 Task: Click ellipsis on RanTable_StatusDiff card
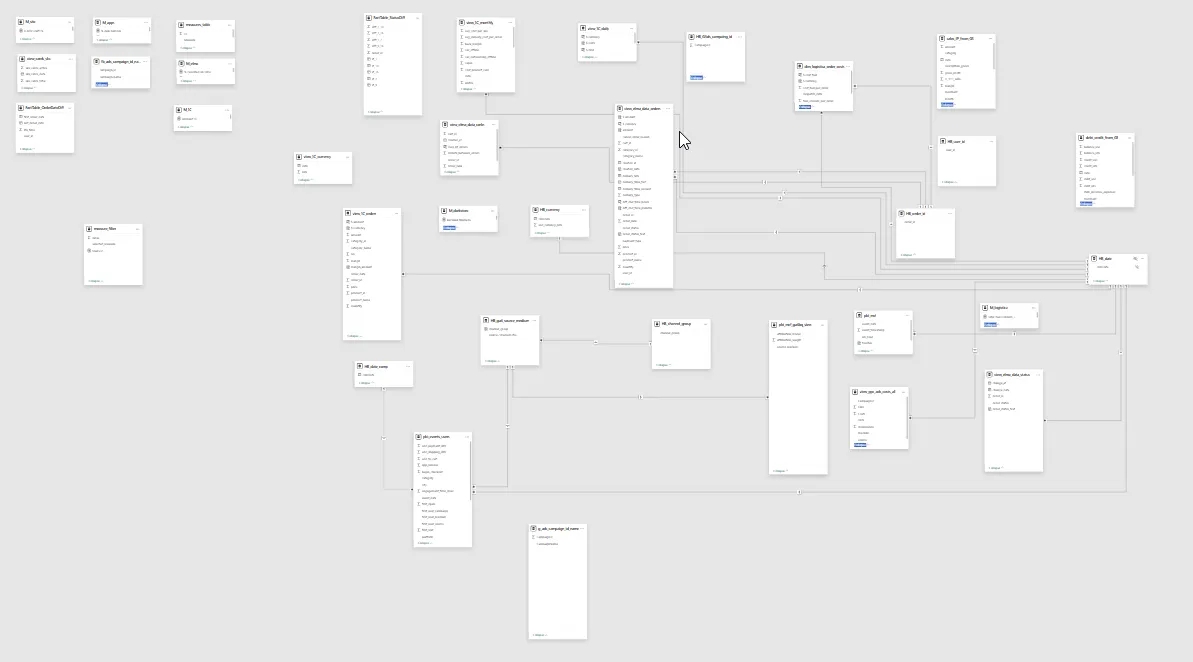point(417,18)
